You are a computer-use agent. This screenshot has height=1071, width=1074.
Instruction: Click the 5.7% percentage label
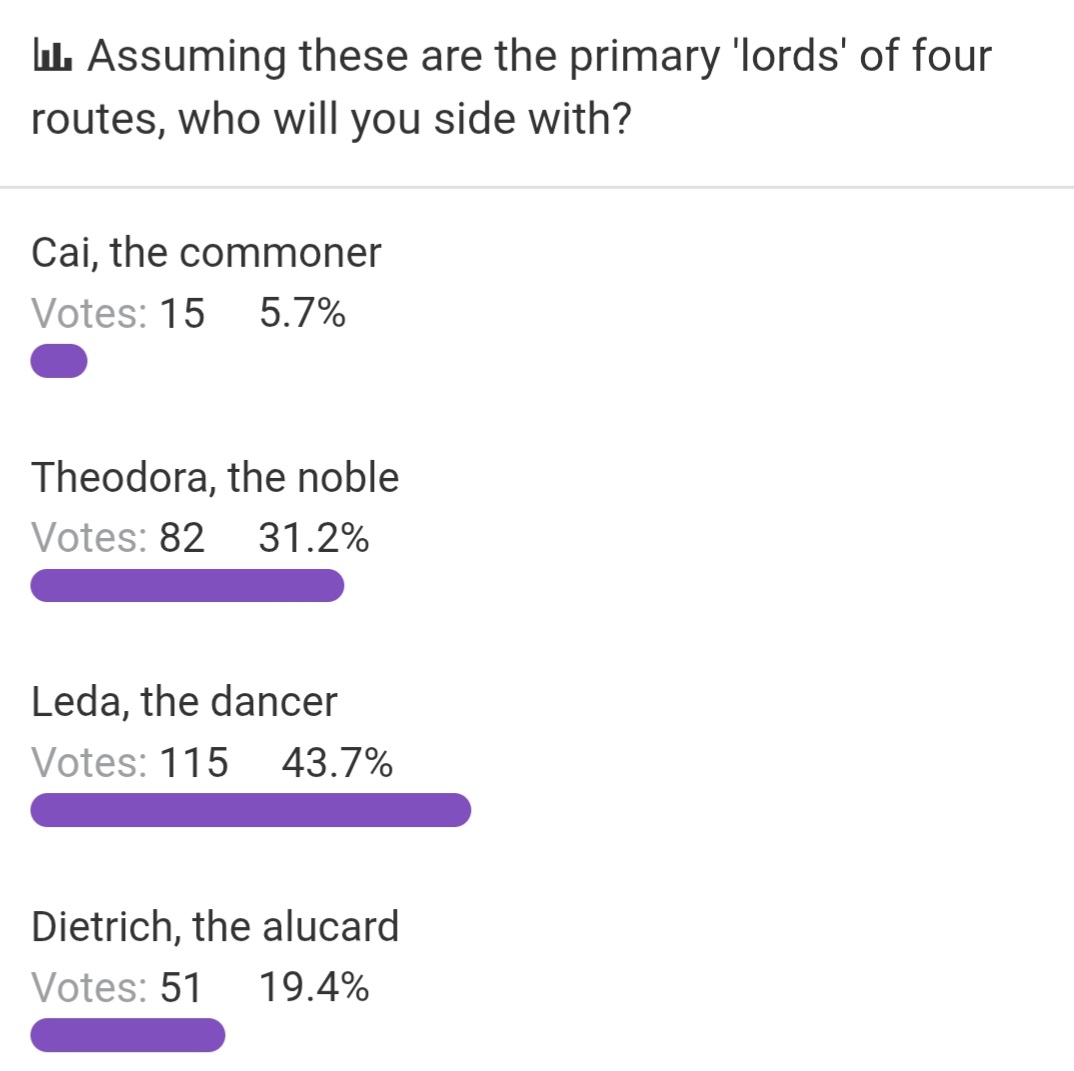(302, 314)
